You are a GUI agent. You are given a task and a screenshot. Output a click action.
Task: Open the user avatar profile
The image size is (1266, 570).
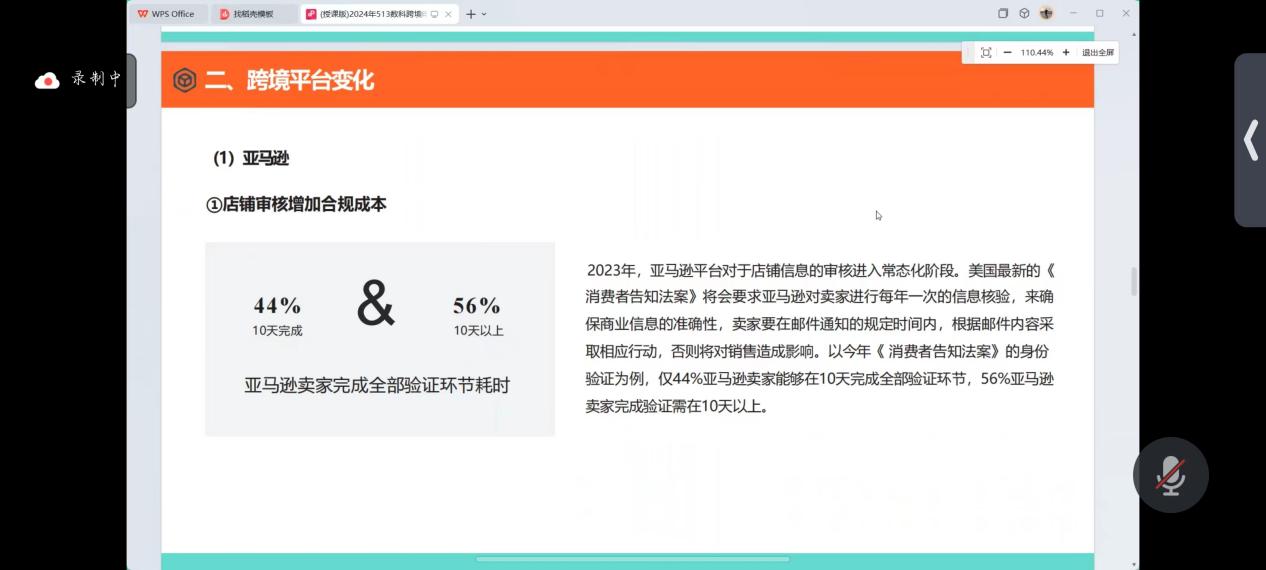point(1046,13)
